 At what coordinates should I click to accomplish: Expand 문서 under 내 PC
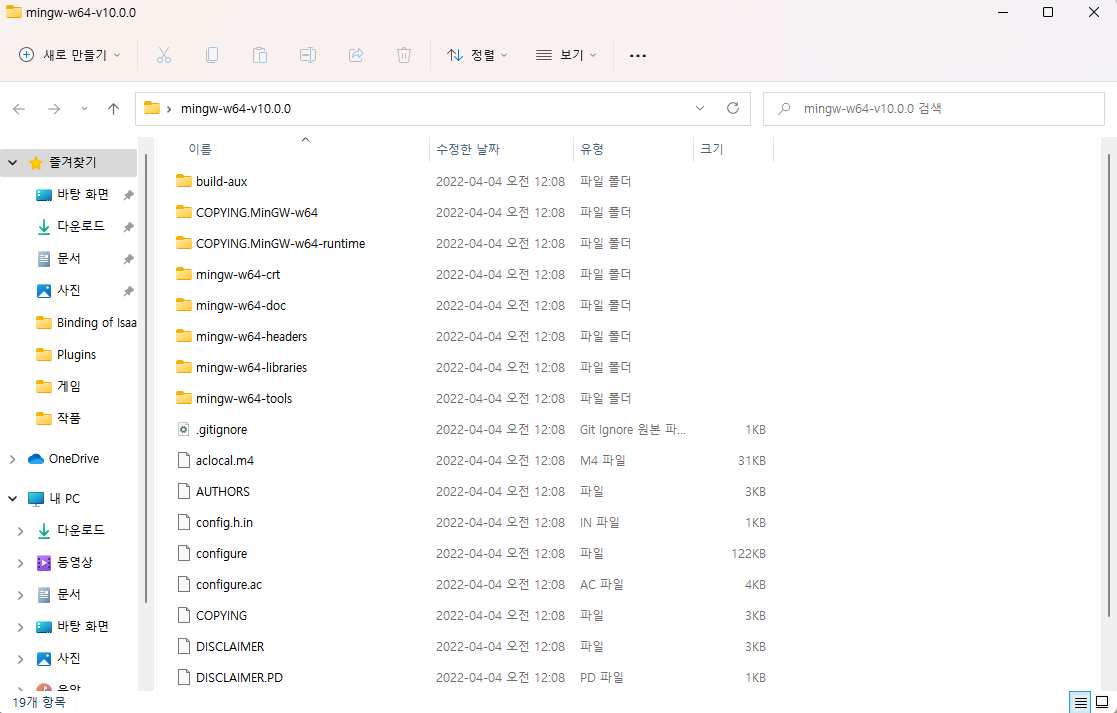click(x=21, y=595)
